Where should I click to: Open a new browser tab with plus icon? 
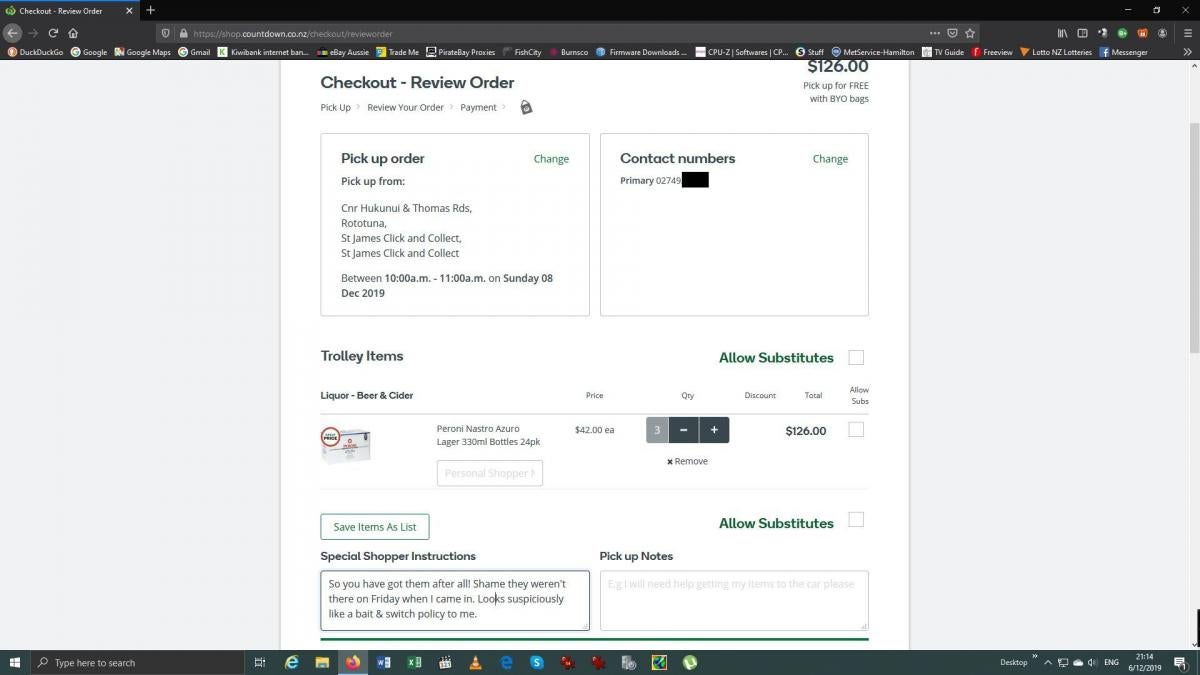(150, 10)
